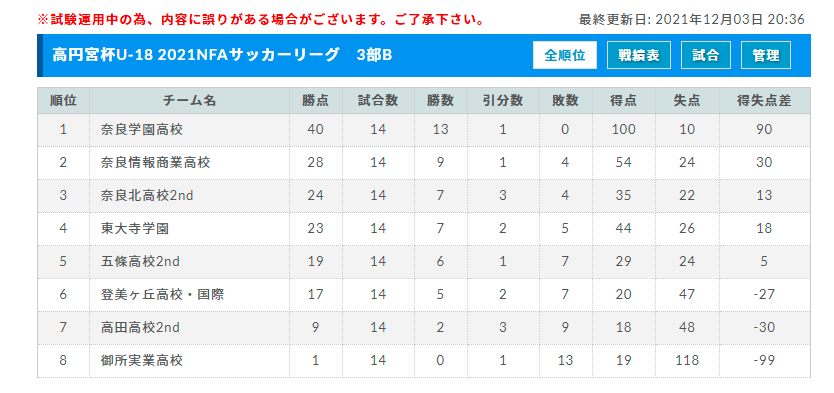Select team 東大寺学園
The width and height of the screenshot is (834, 393).
point(135,229)
